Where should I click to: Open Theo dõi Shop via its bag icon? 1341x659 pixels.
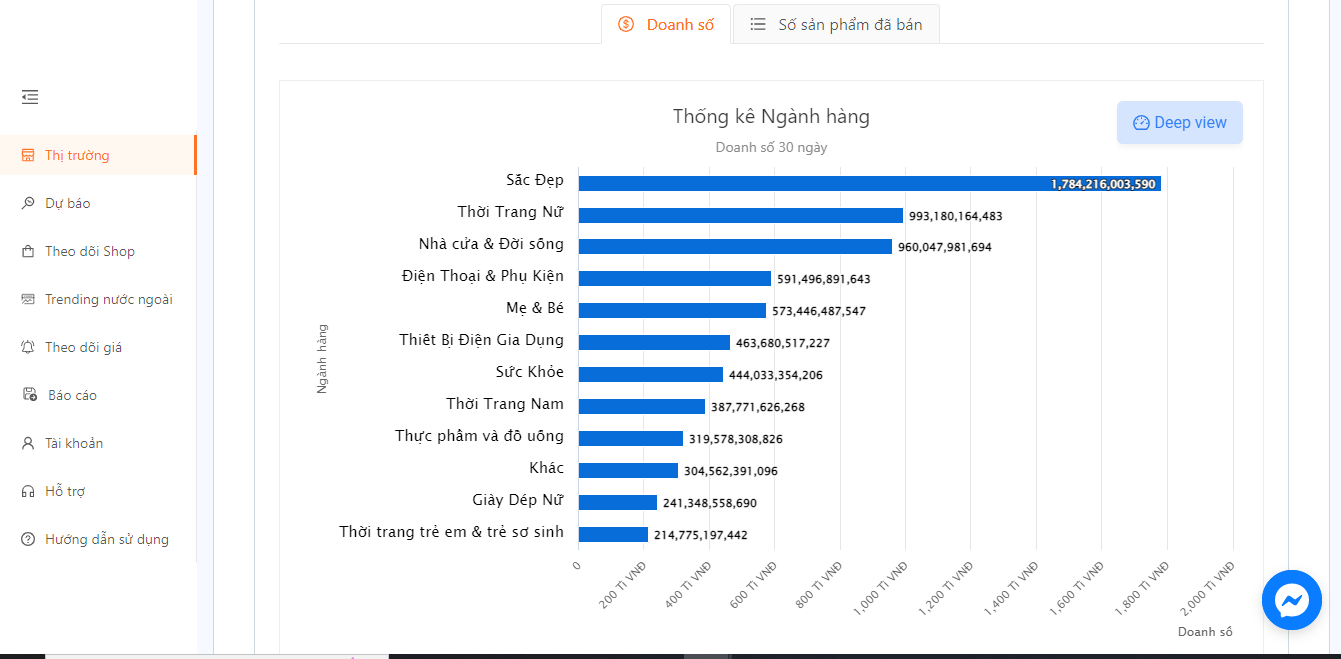click(x=27, y=251)
